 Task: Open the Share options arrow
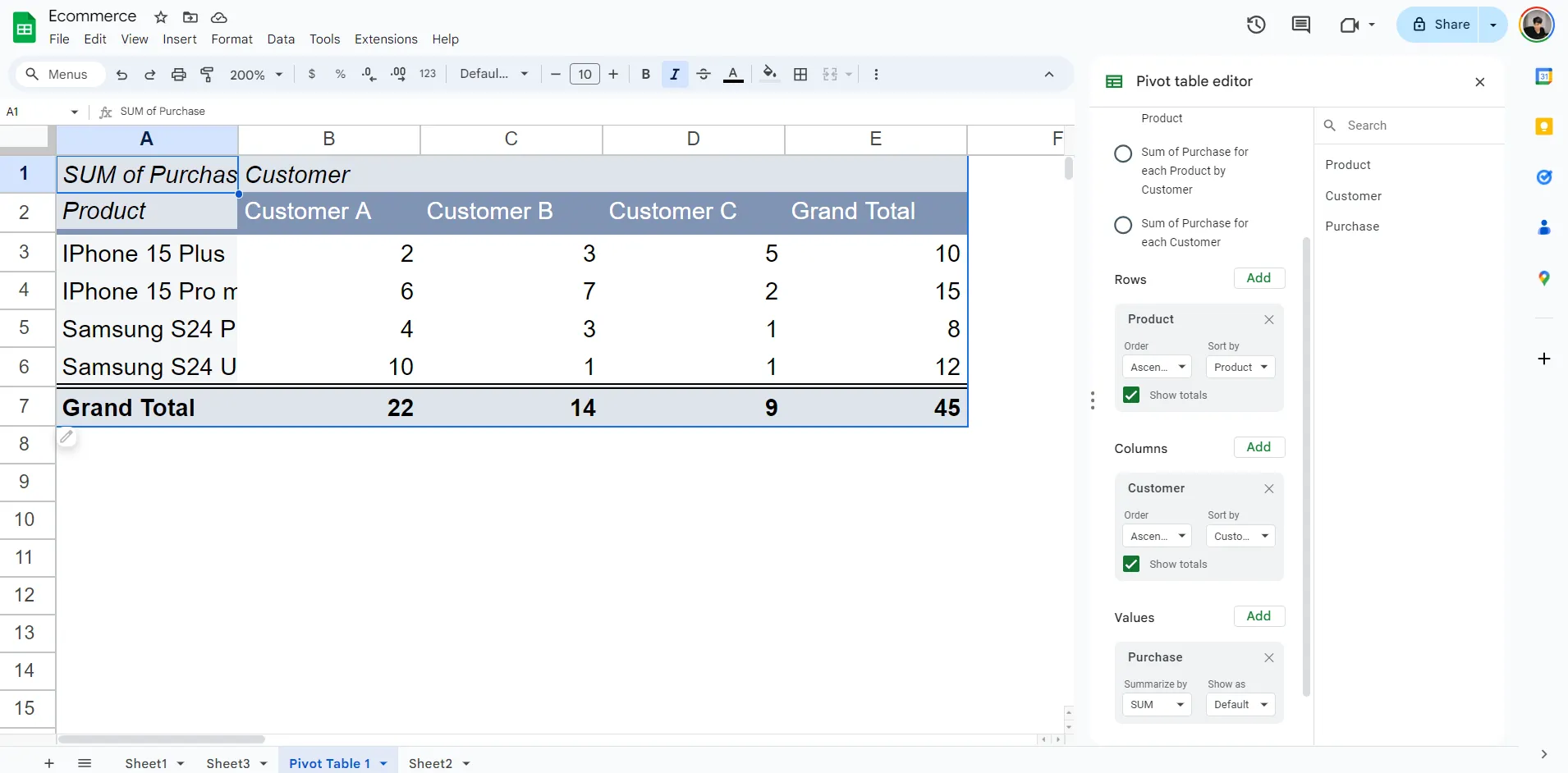1493,25
